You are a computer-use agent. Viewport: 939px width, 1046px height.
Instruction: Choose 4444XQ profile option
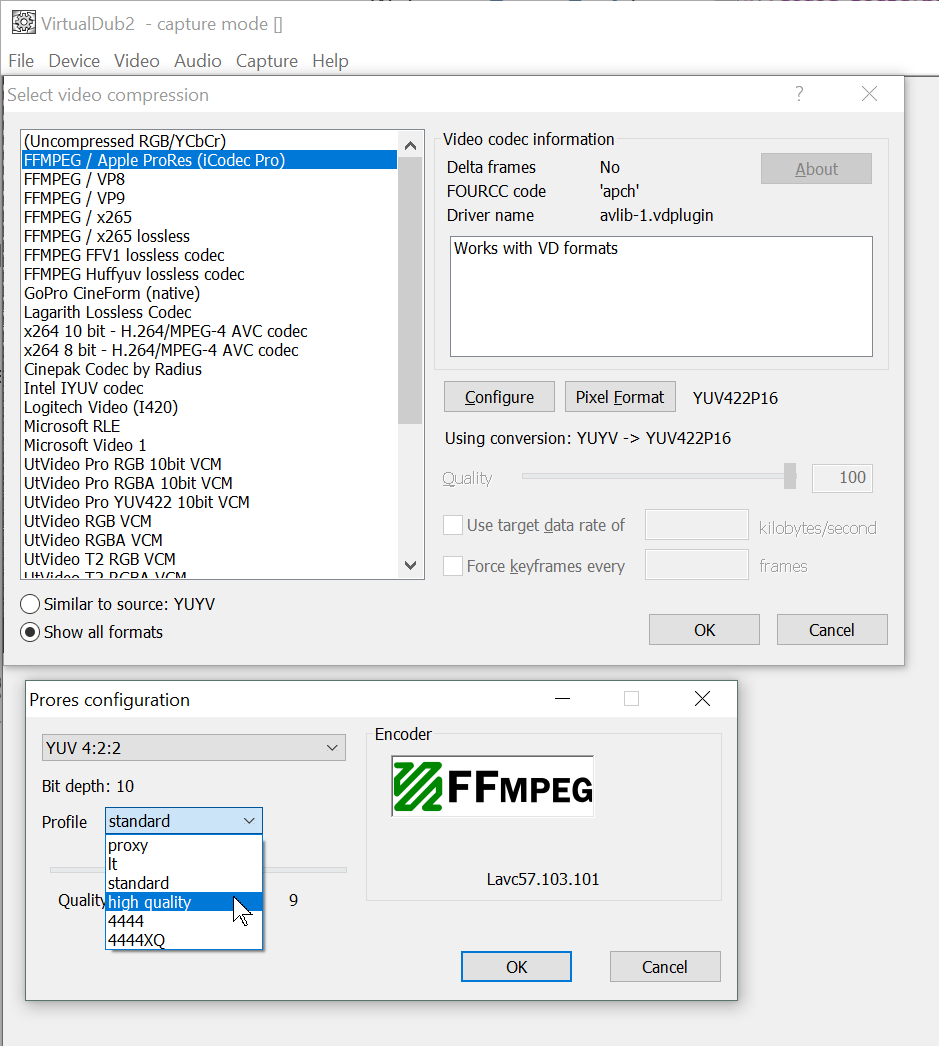click(184, 940)
